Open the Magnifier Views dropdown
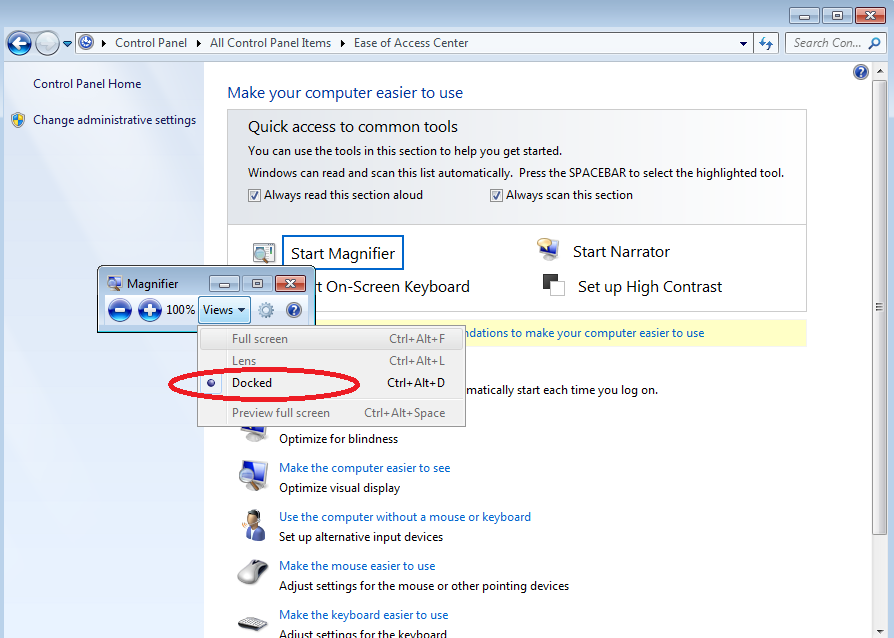Screen dimensions: 894x638 224,310
